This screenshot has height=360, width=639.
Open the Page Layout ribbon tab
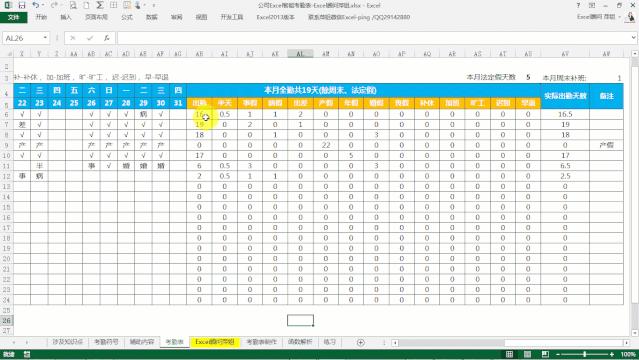(x=97, y=17)
